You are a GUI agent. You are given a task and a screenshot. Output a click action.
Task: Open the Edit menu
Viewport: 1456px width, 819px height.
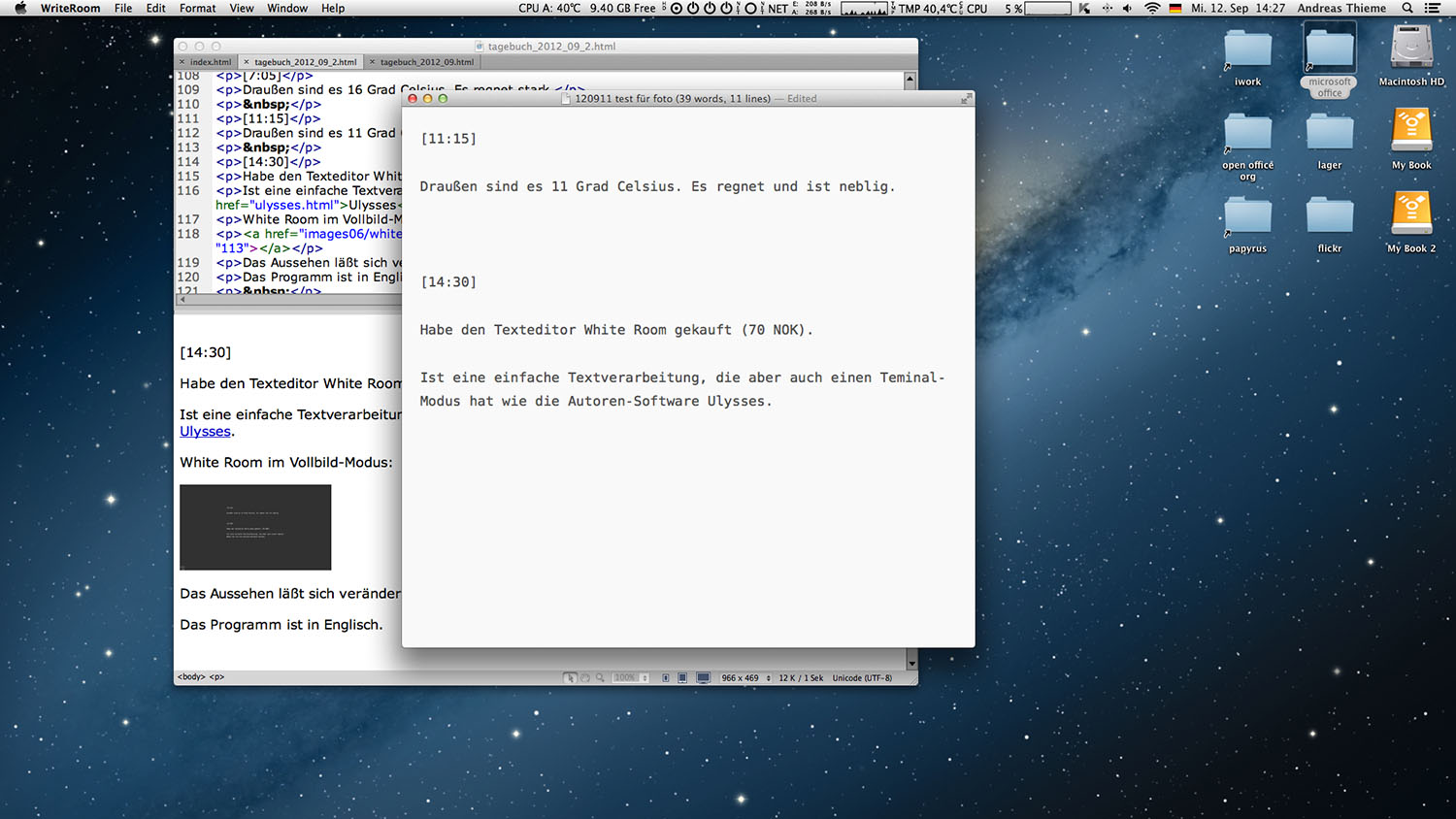pos(156,8)
